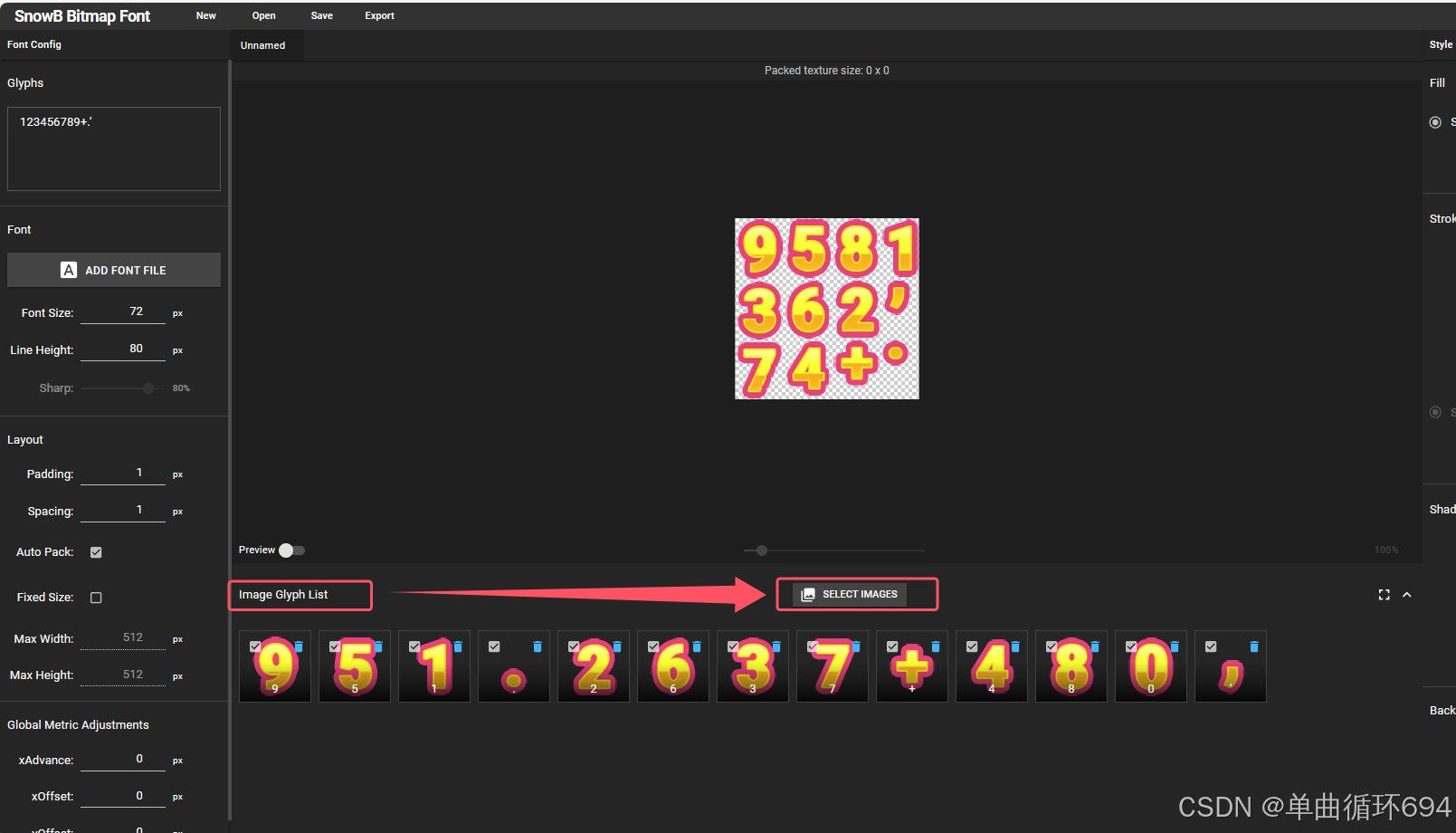Click the Global Metric Adjustments heading
Screen dimensions: 1456x833
(x=78, y=725)
